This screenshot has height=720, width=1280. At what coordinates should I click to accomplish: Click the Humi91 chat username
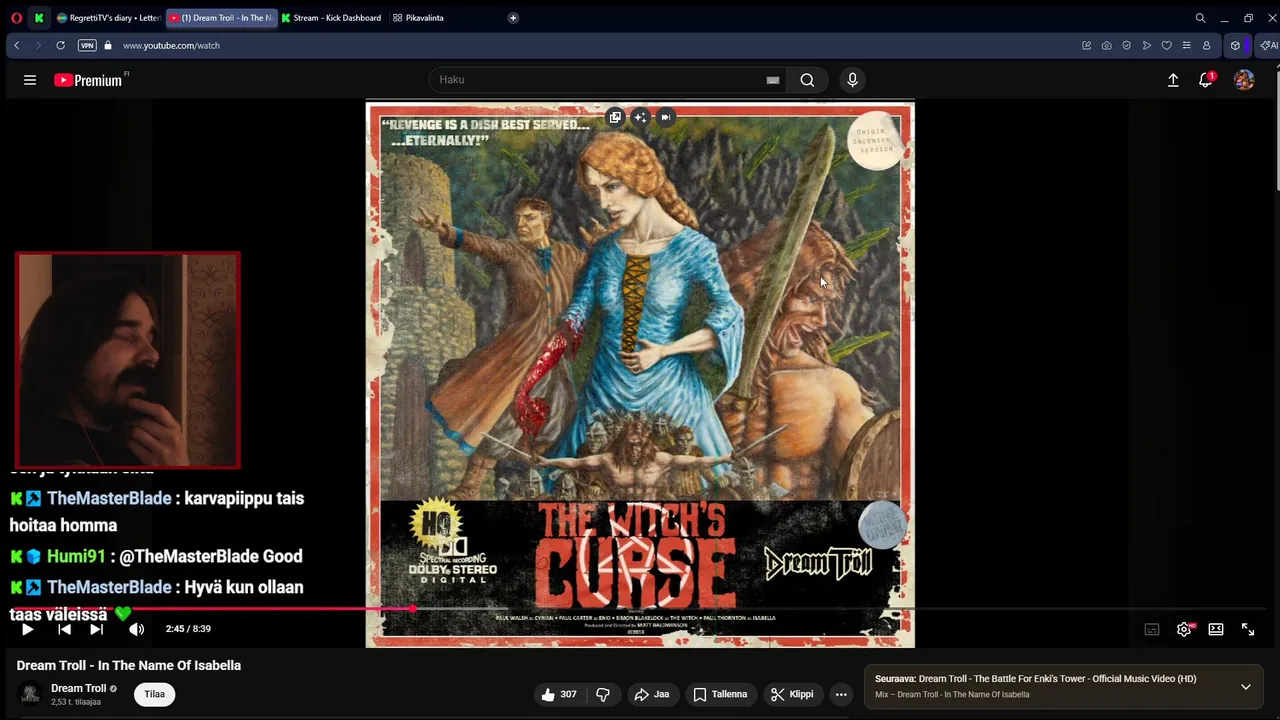pyautogui.click(x=76, y=556)
